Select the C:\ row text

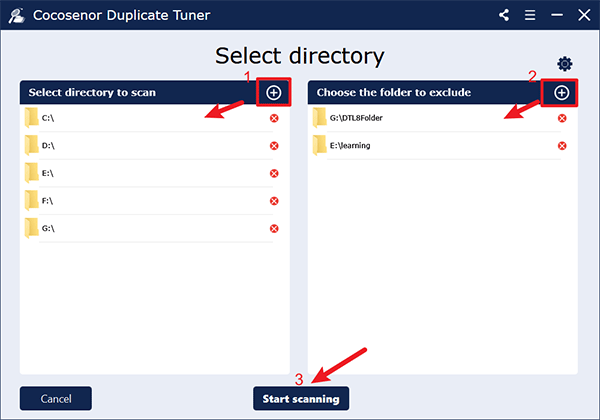pos(48,118)
